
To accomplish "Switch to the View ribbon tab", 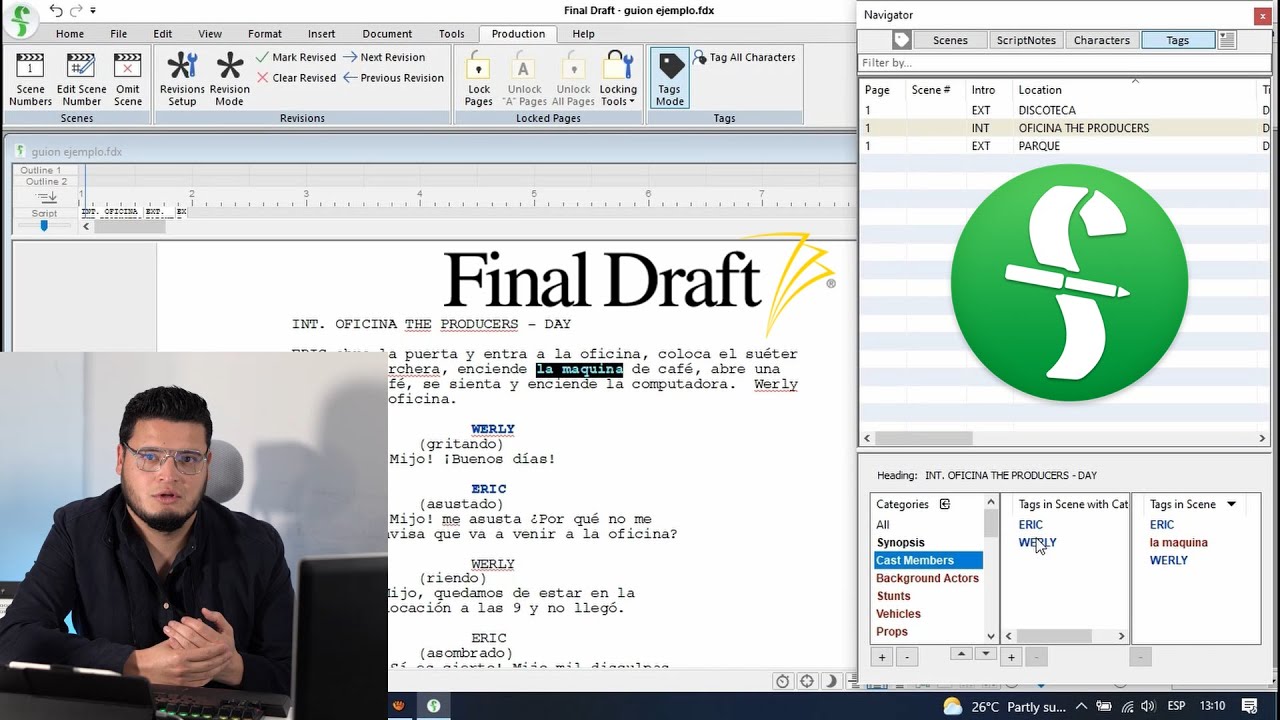I will (x=210, y=34).
